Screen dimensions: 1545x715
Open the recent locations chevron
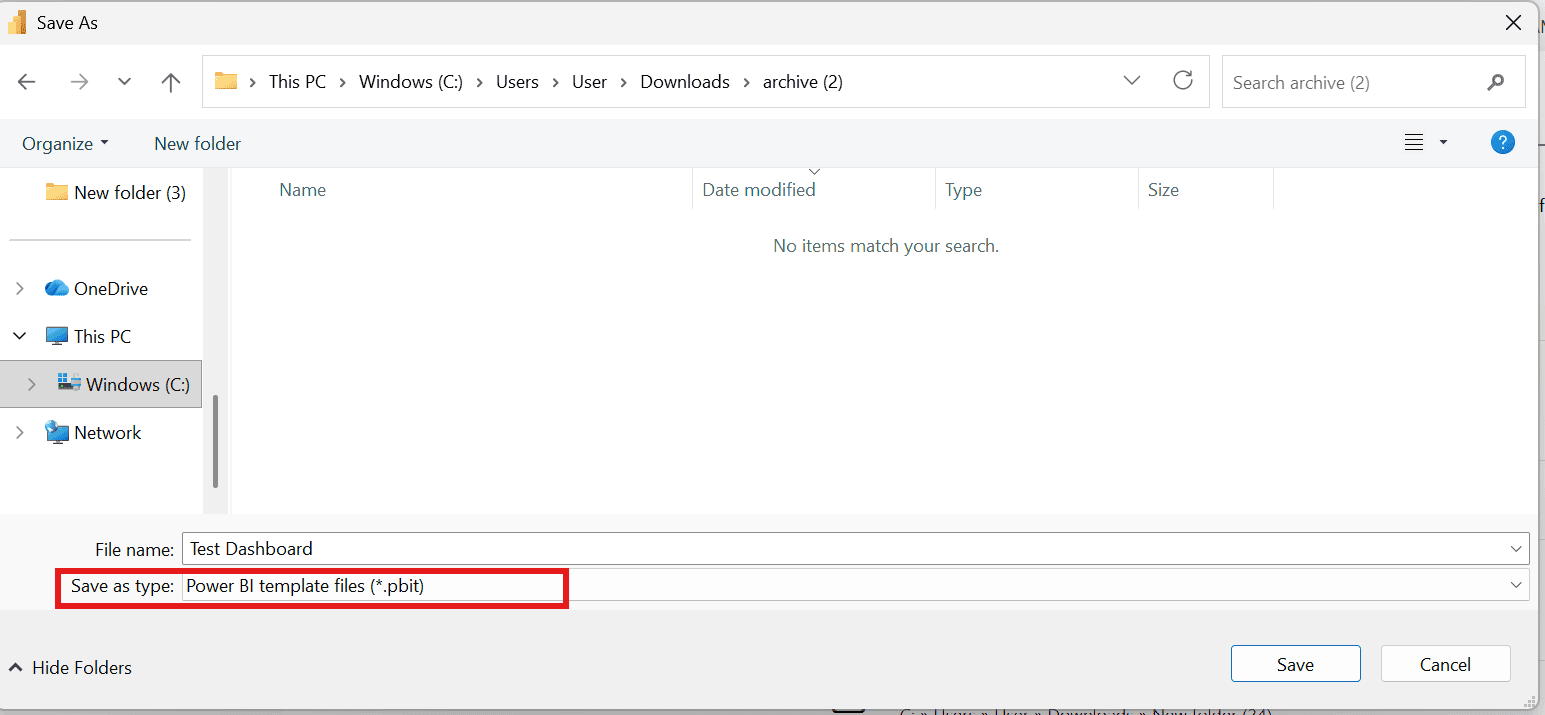124,82
